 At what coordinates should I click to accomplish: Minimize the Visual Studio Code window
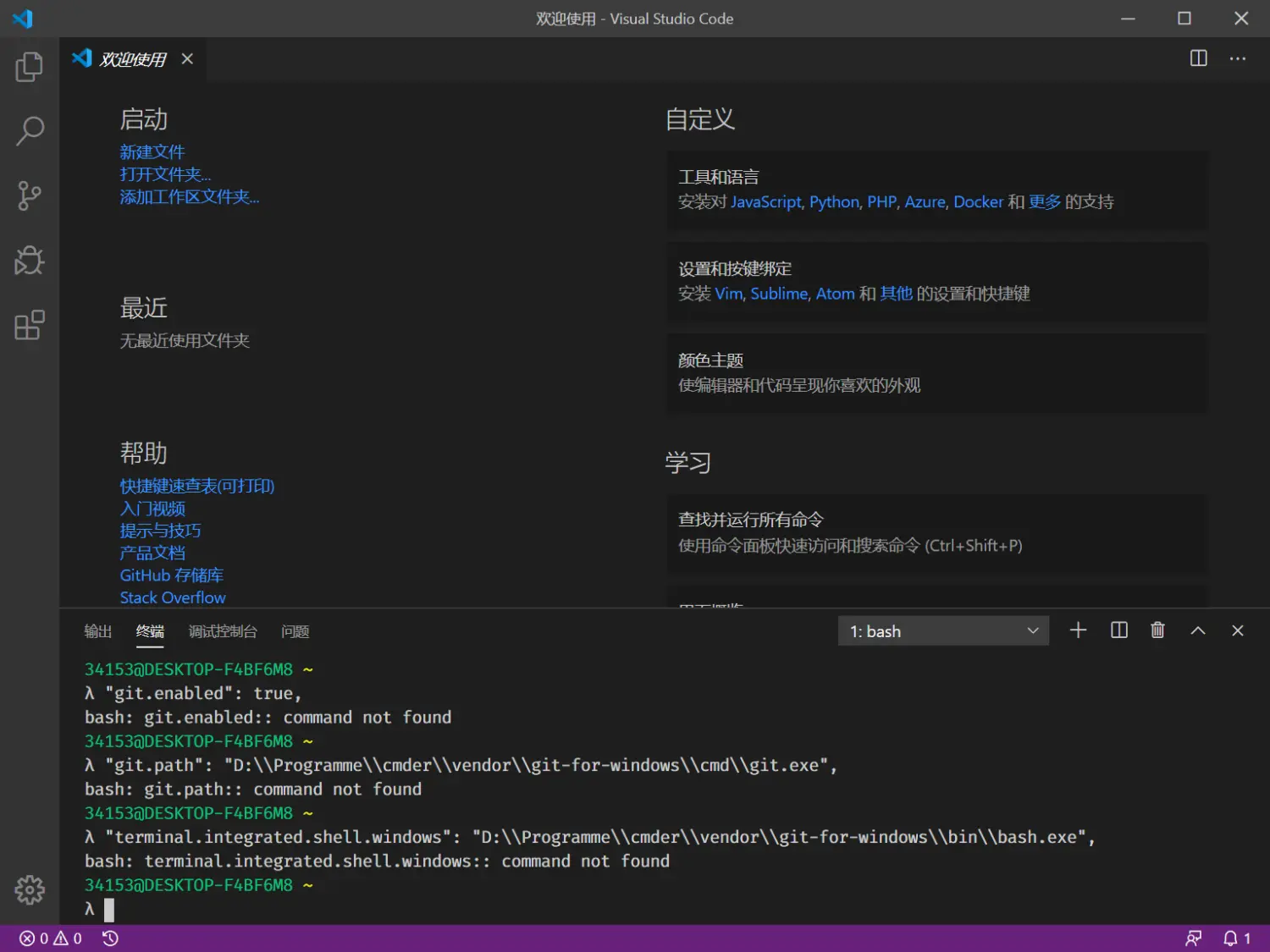pyautogui.click(x=1128, y=18)
